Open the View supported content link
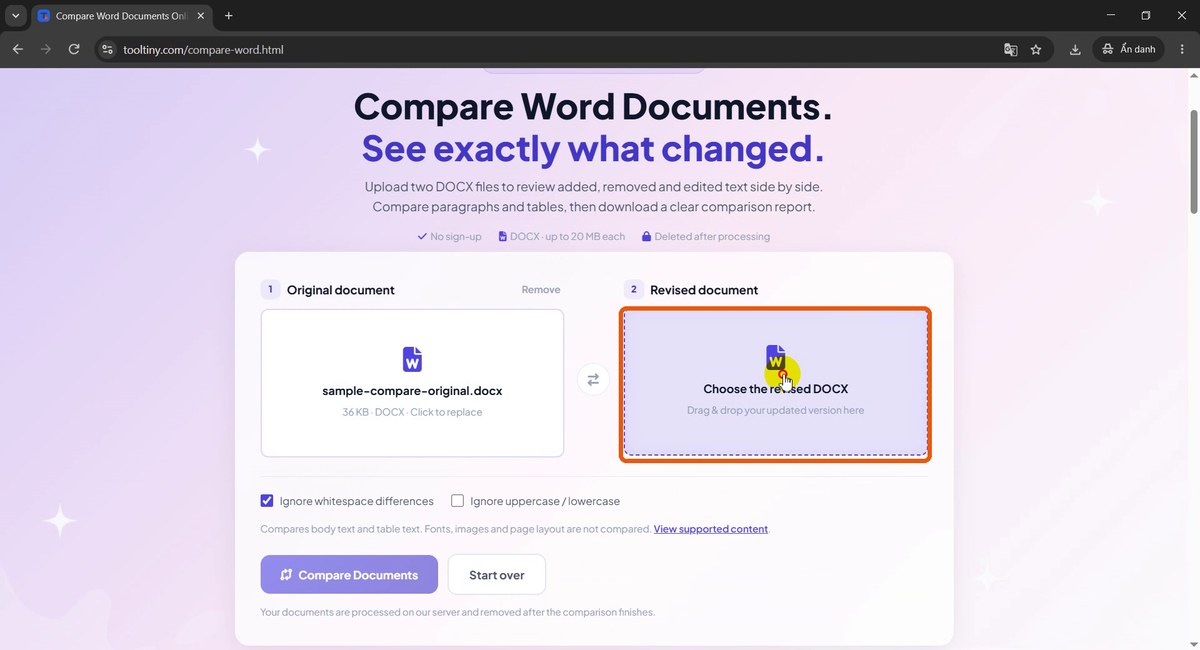The image size is (1200, 650). [711, 529]
